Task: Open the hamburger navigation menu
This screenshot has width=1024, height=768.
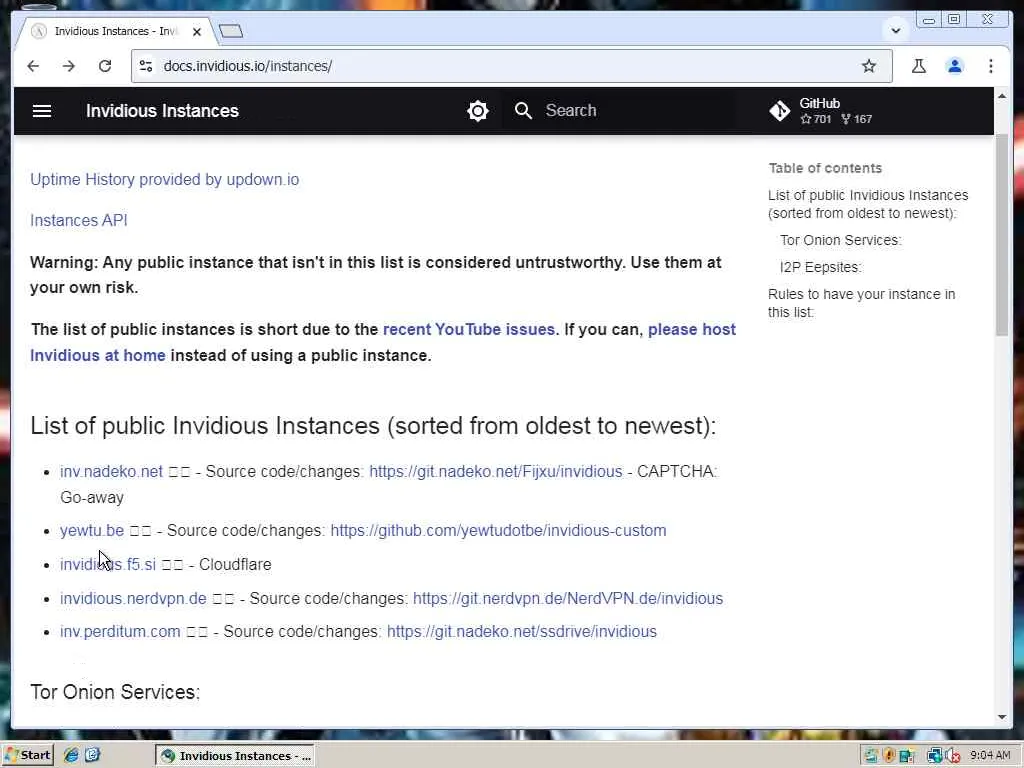Action: pyautogui.click(x=42, y=111)
